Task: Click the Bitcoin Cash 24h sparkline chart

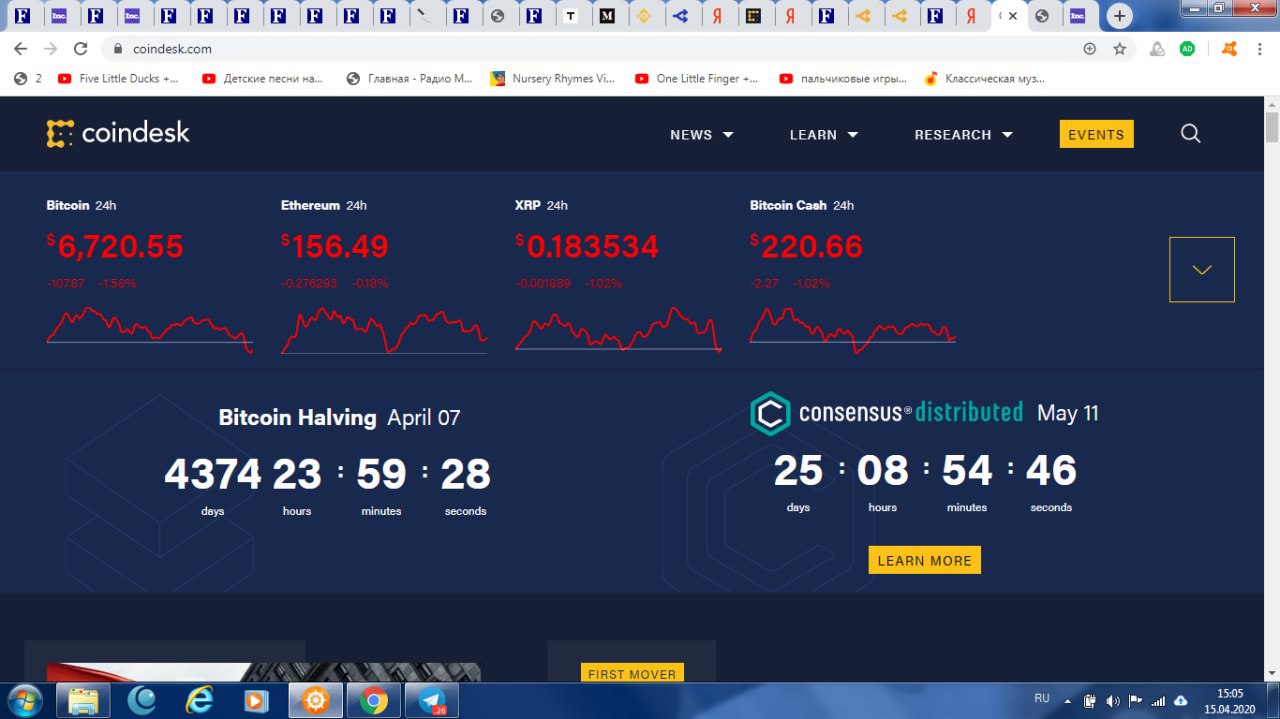Action: [x=853, y=330]
